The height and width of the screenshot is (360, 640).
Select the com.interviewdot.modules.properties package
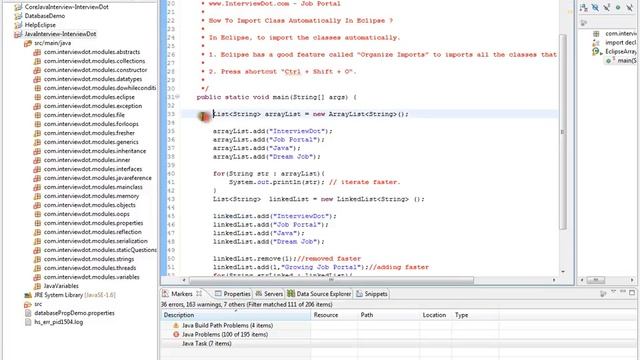click(93, 222)
